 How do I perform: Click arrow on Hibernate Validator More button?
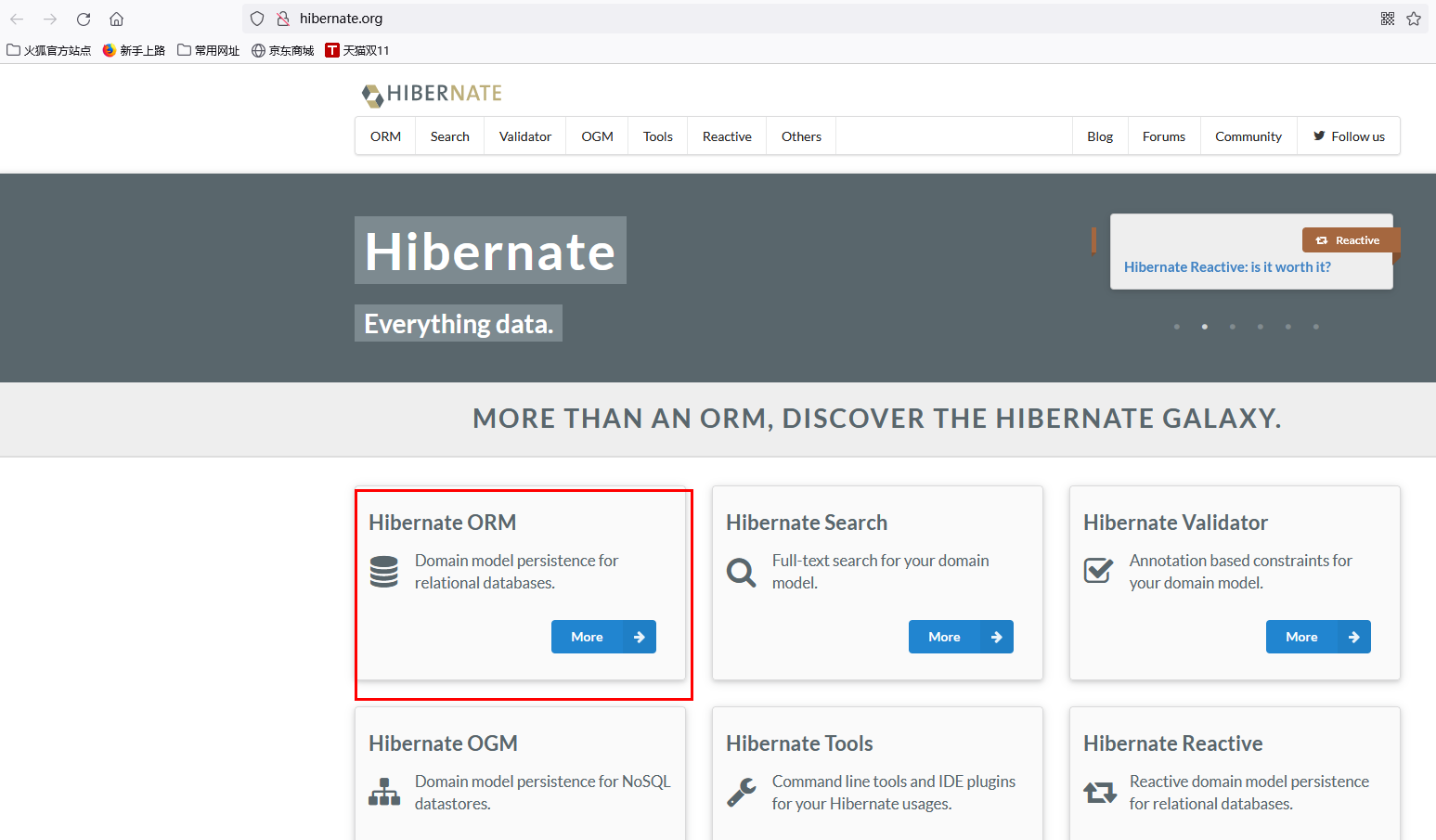(x=1354, y=637)
